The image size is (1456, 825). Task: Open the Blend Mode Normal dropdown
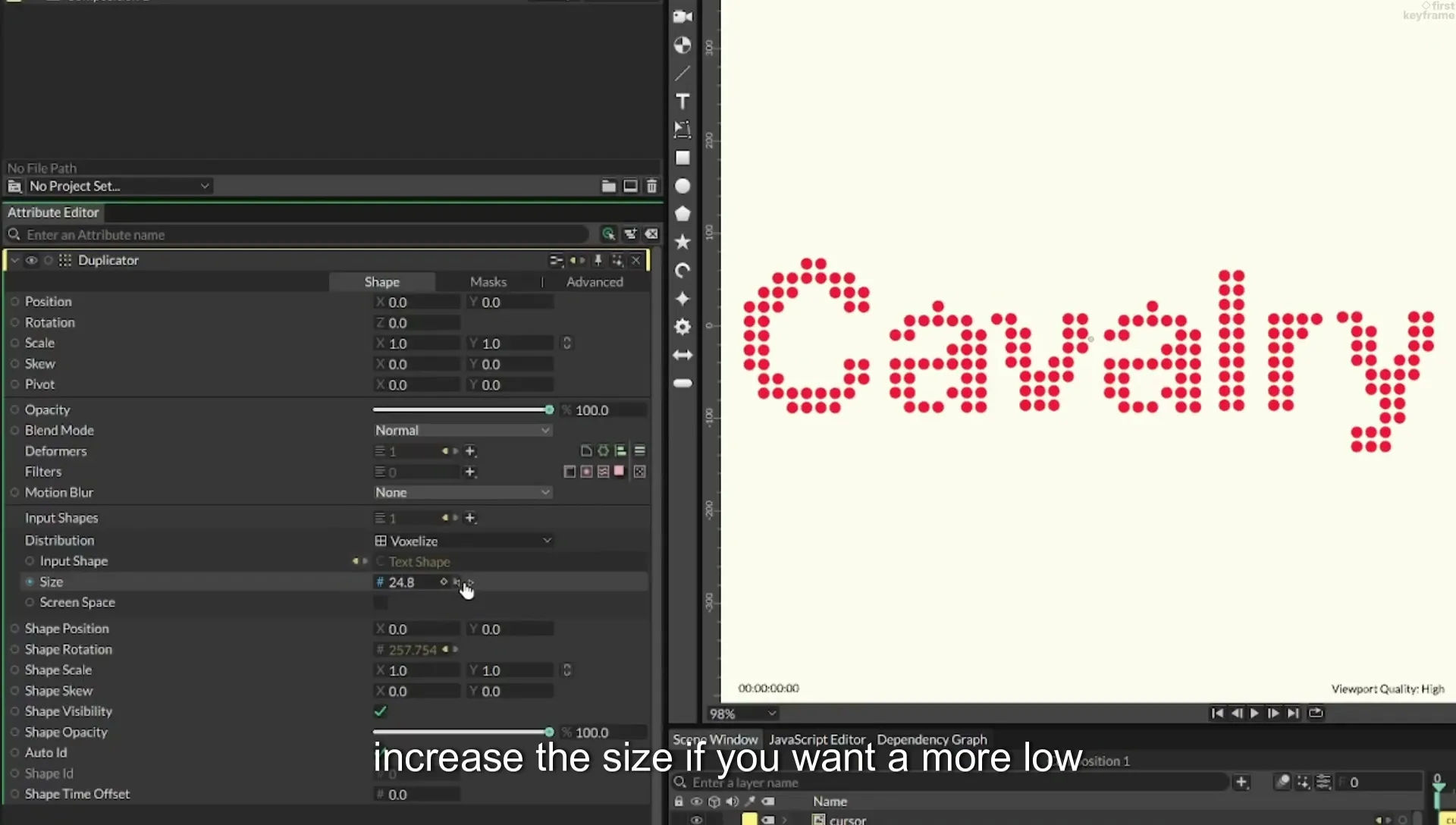coord(462,430)
